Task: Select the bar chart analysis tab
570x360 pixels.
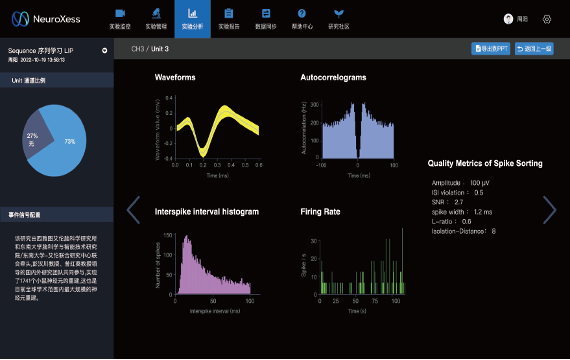Action: tap(193, 19)
